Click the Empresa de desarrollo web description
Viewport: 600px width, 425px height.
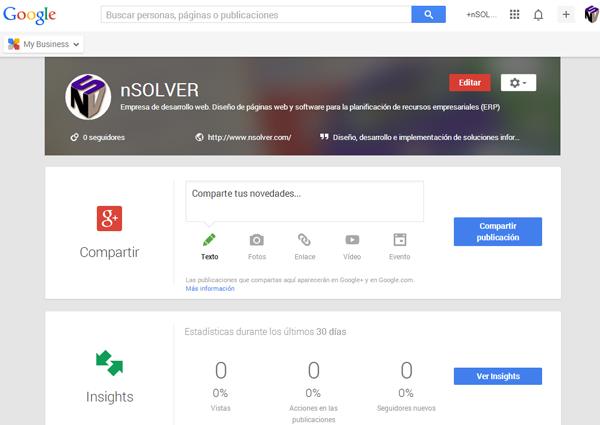pos(310,107)
